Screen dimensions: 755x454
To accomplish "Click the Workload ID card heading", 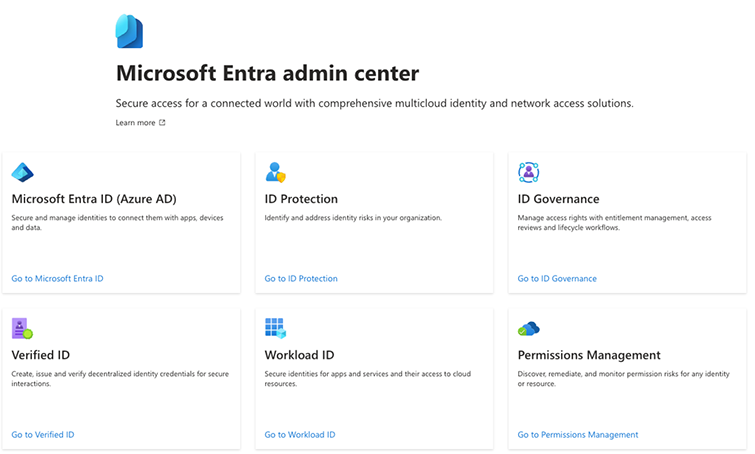I will coord(299,355).
